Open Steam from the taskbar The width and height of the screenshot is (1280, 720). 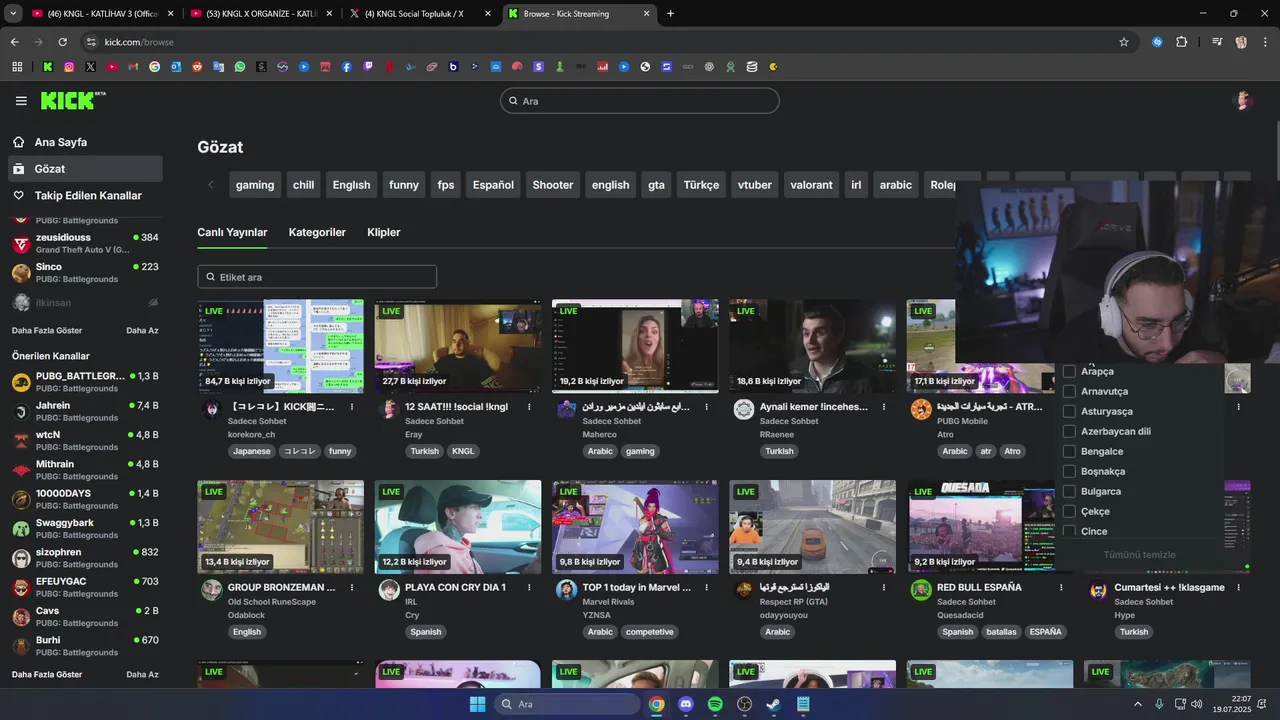tap(774, 704)
